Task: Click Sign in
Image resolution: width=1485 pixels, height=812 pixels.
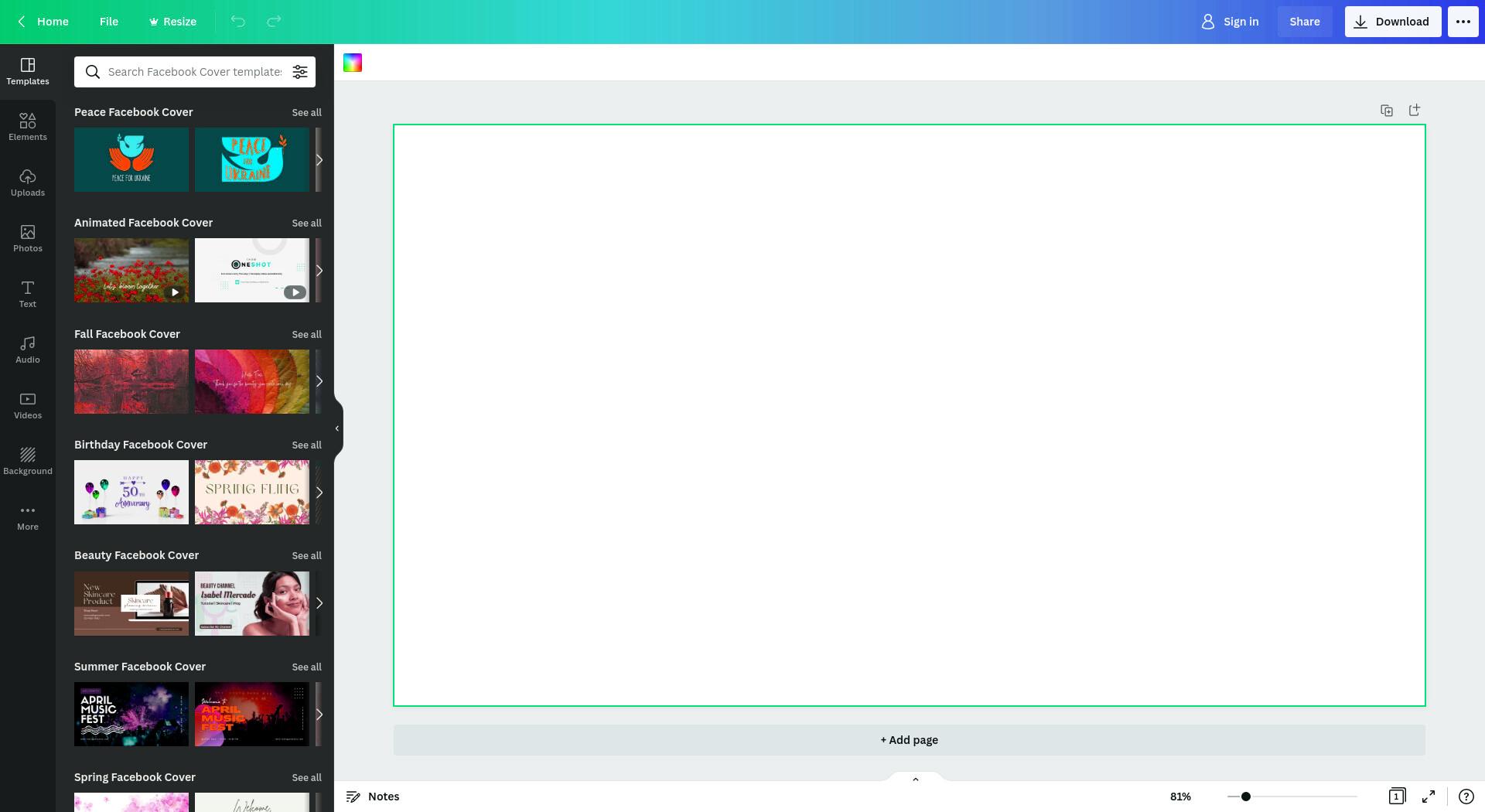Action: pos(1230,22)
